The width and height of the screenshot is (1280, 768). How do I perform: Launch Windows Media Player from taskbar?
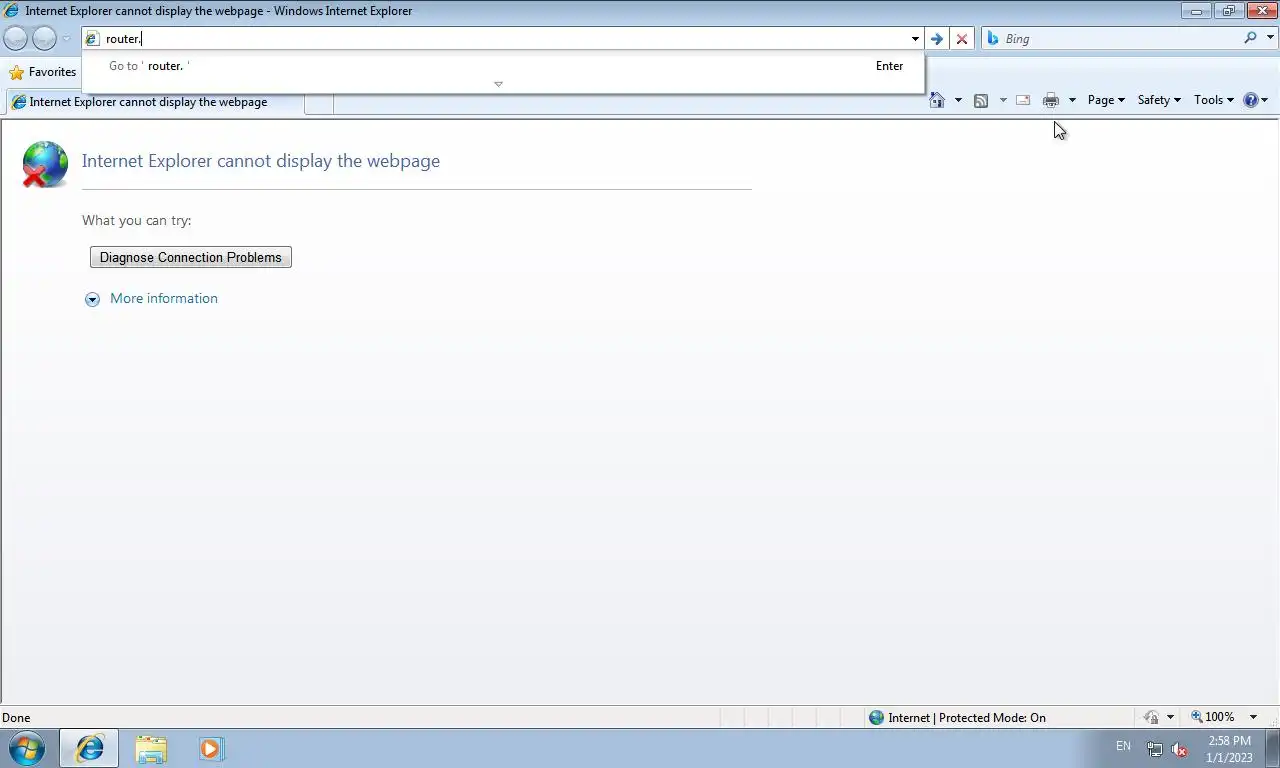tap(211, 748)
